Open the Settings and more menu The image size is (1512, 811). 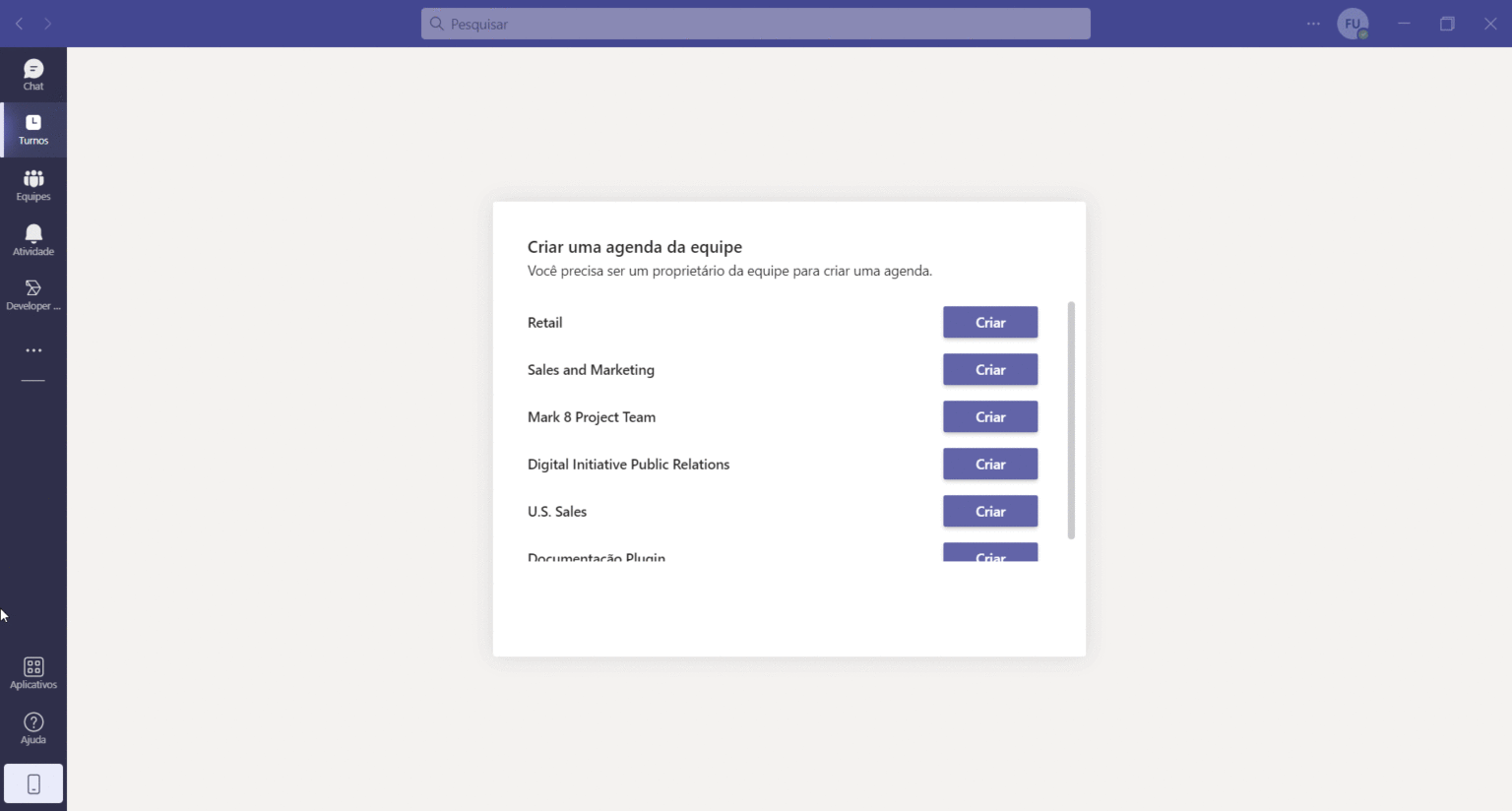1313,23
